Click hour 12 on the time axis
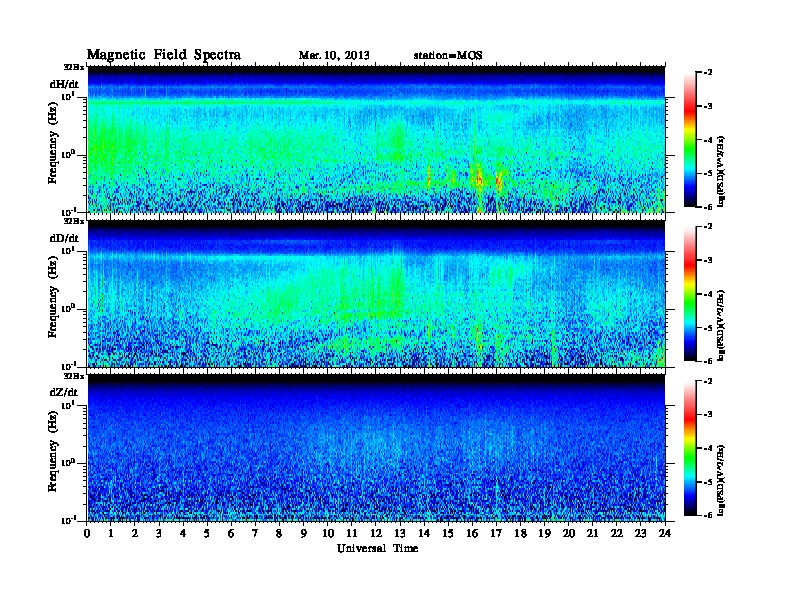Image resolution: width=792 pixels, height=612 pixels. (x=376, y=534)
